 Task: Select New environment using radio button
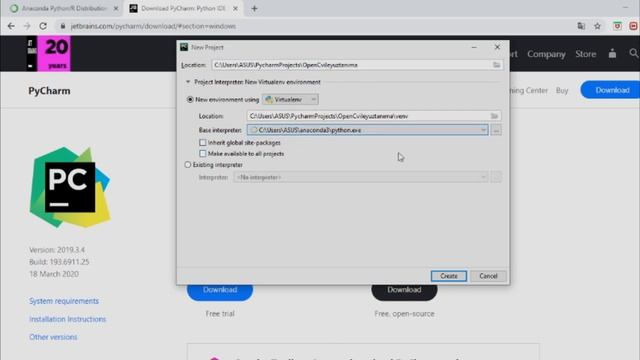190,99
